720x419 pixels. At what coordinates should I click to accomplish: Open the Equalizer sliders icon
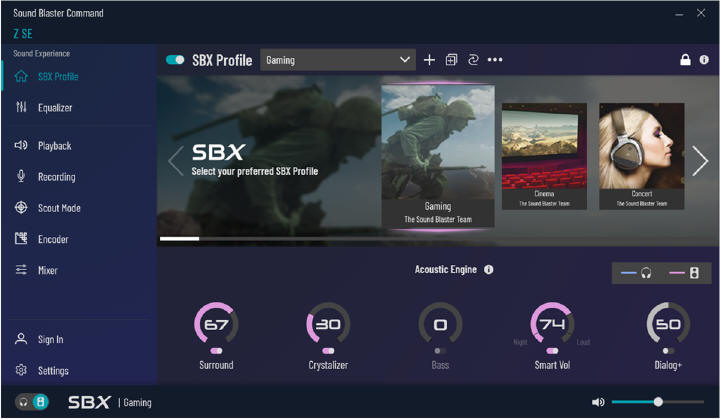[21, 107]
